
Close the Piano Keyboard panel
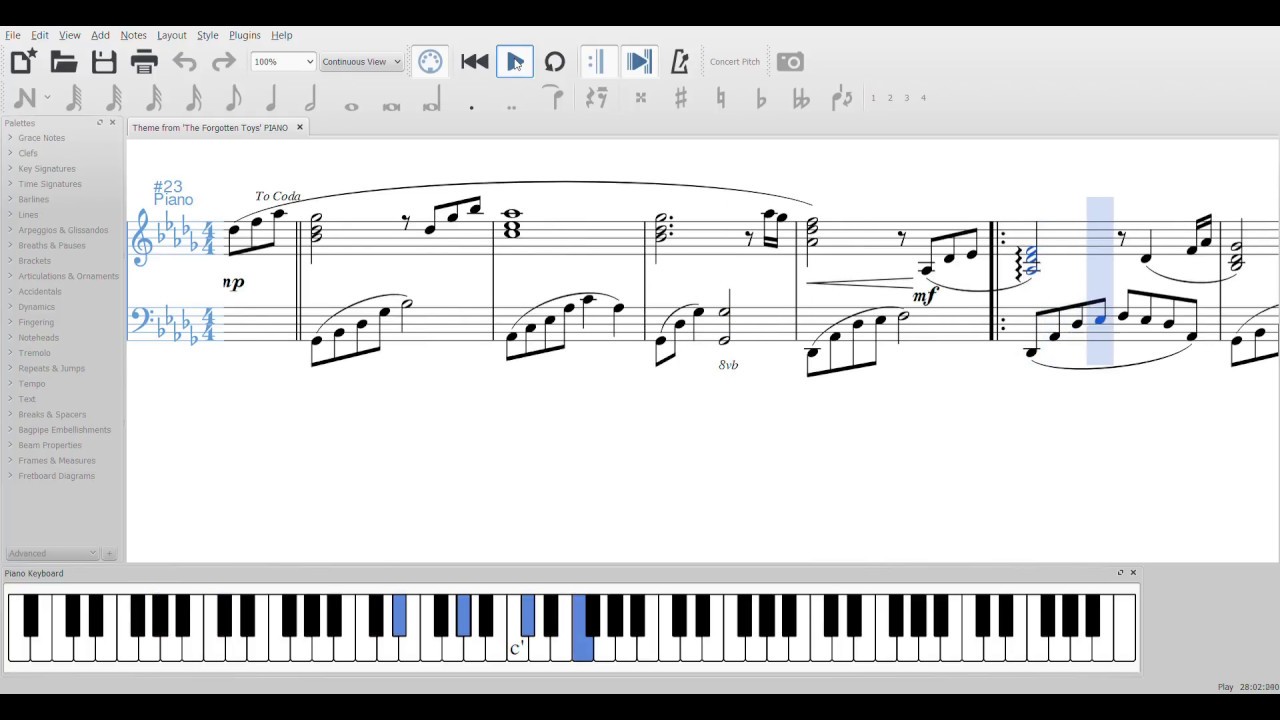tap(1133, 573)
